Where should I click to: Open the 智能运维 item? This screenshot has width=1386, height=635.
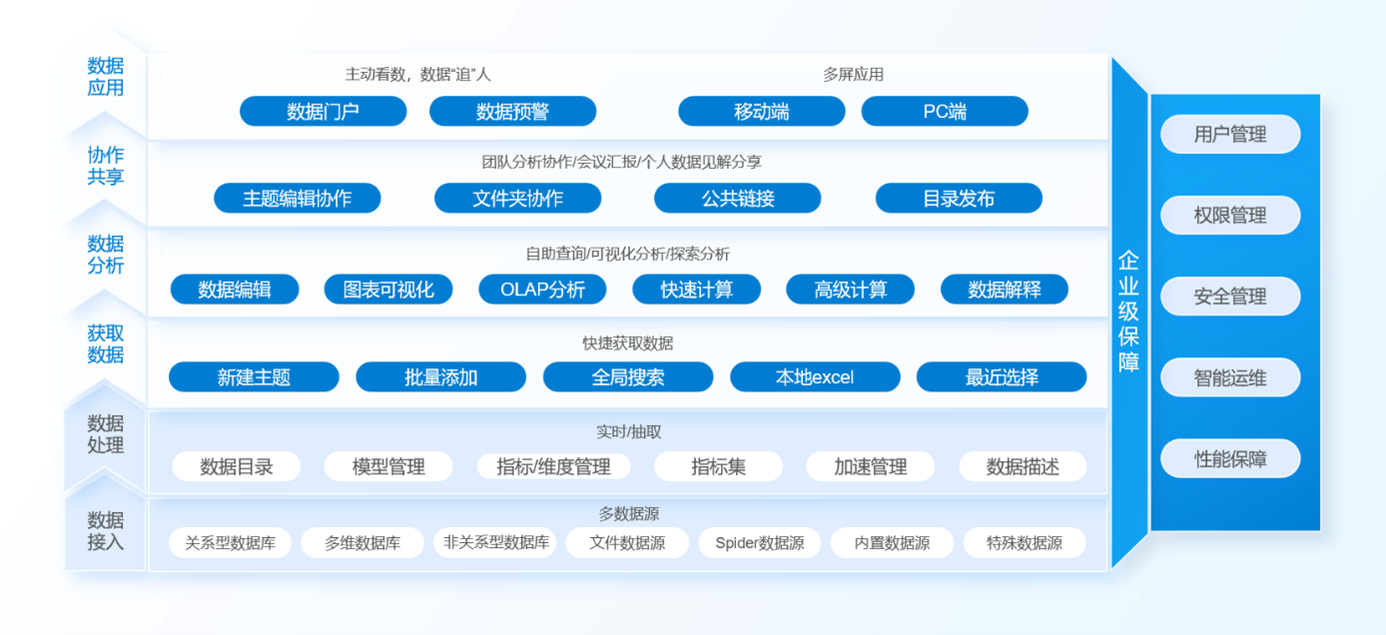click(x=1231, y=378)
